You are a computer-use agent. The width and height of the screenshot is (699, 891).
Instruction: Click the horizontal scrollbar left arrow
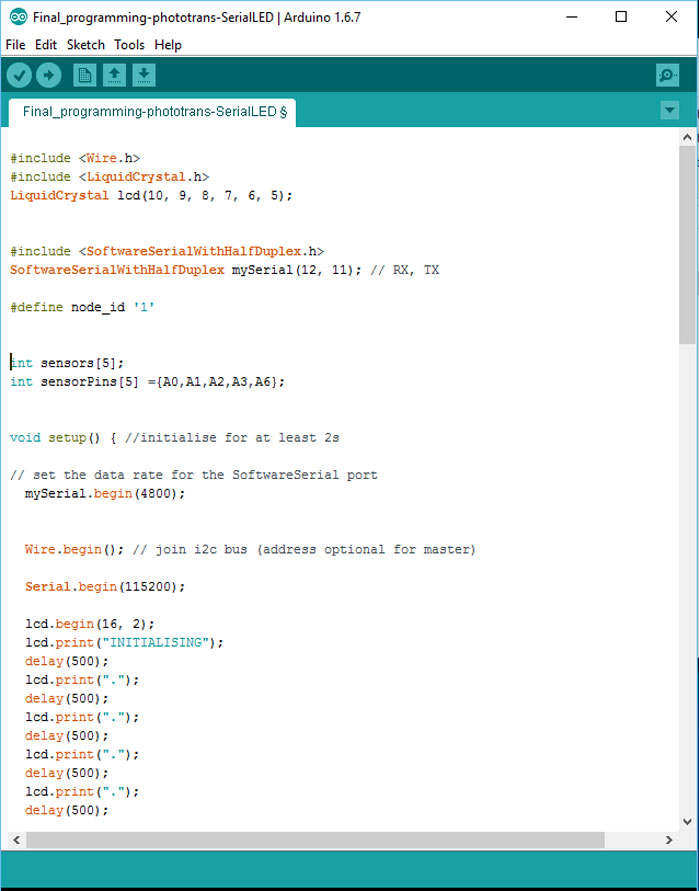tap(16, 840)
